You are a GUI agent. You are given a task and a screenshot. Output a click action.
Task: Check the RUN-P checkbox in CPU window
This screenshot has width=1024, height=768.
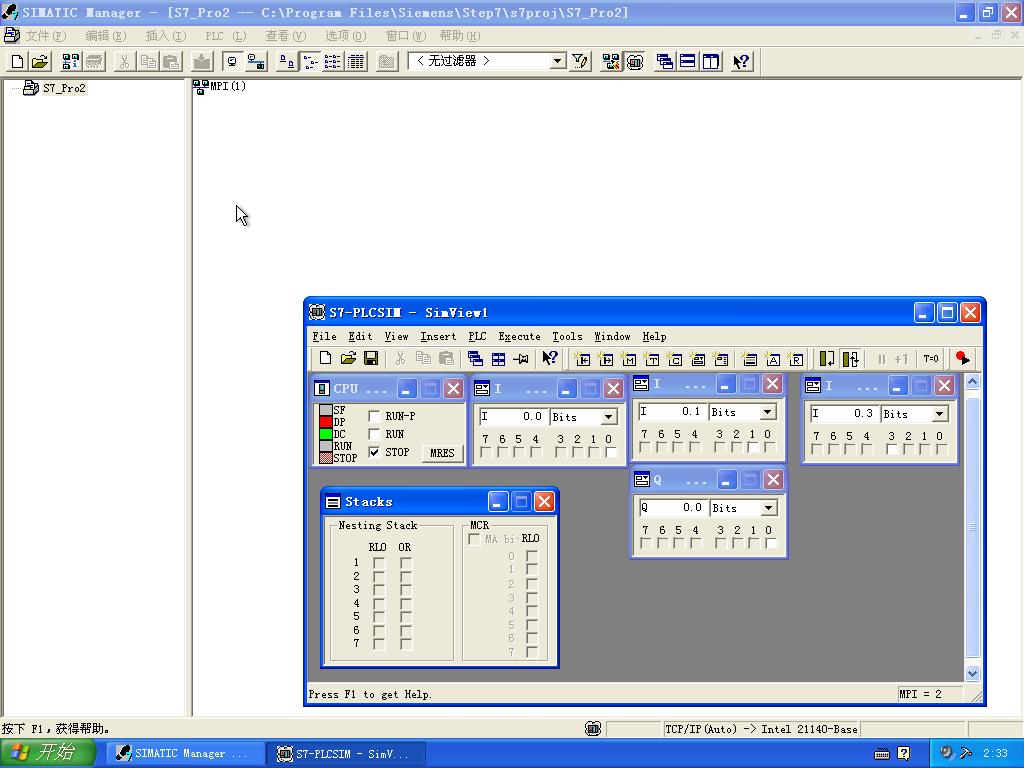tap(374, 416)
